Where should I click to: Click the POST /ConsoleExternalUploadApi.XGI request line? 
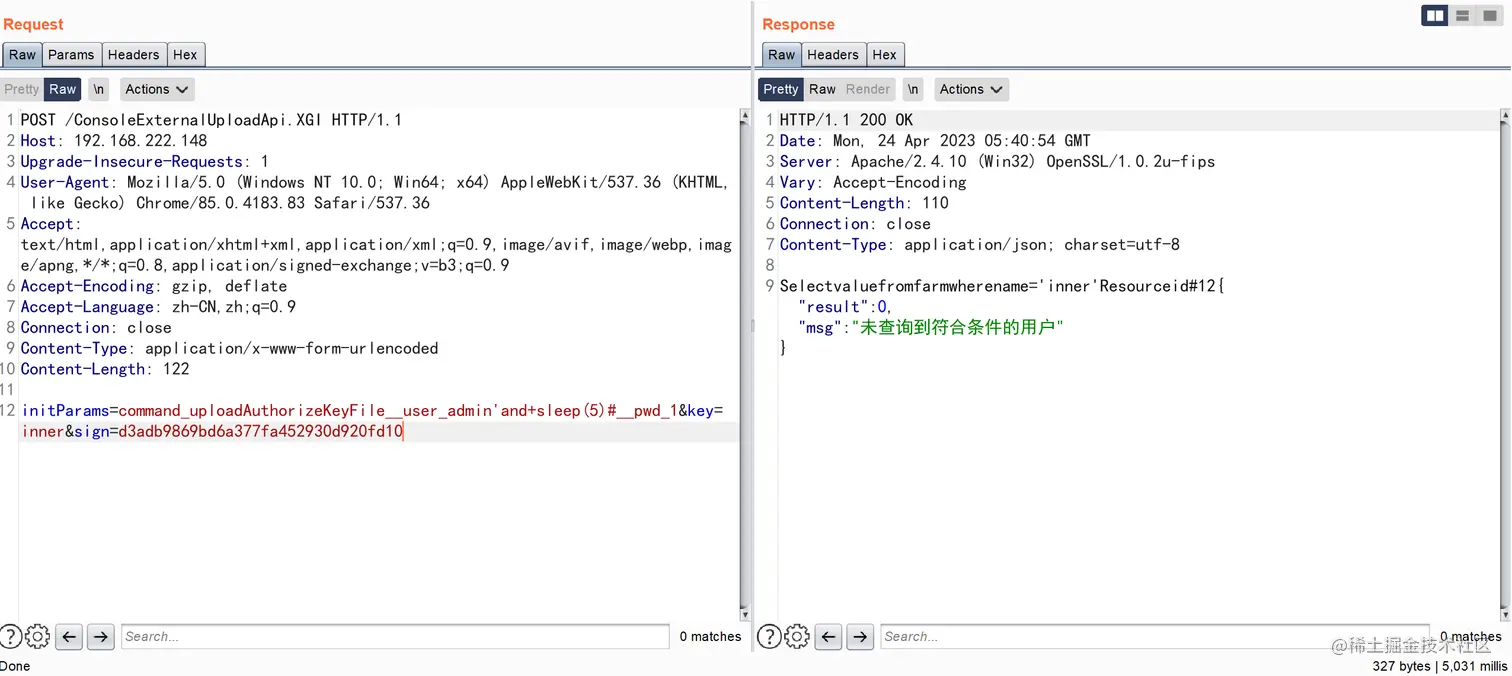click(211, 120)
